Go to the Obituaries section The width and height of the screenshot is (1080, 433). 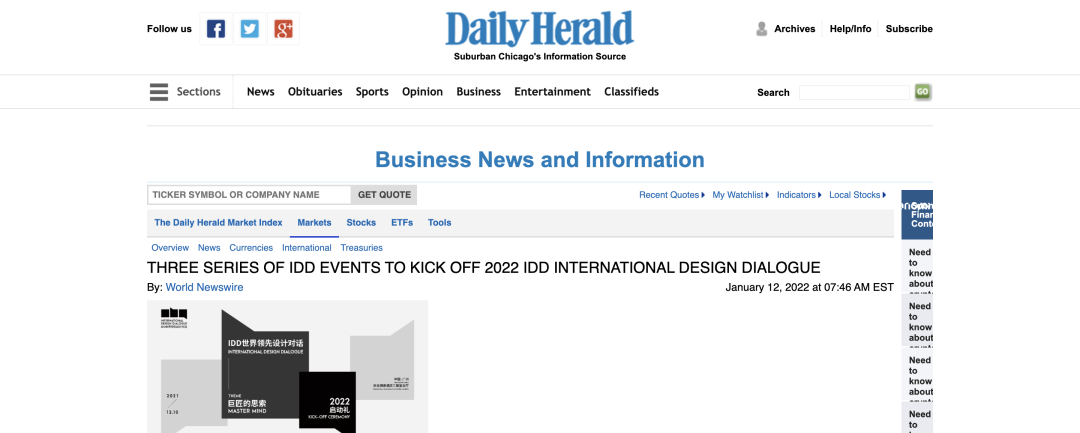tap(315, 92)
